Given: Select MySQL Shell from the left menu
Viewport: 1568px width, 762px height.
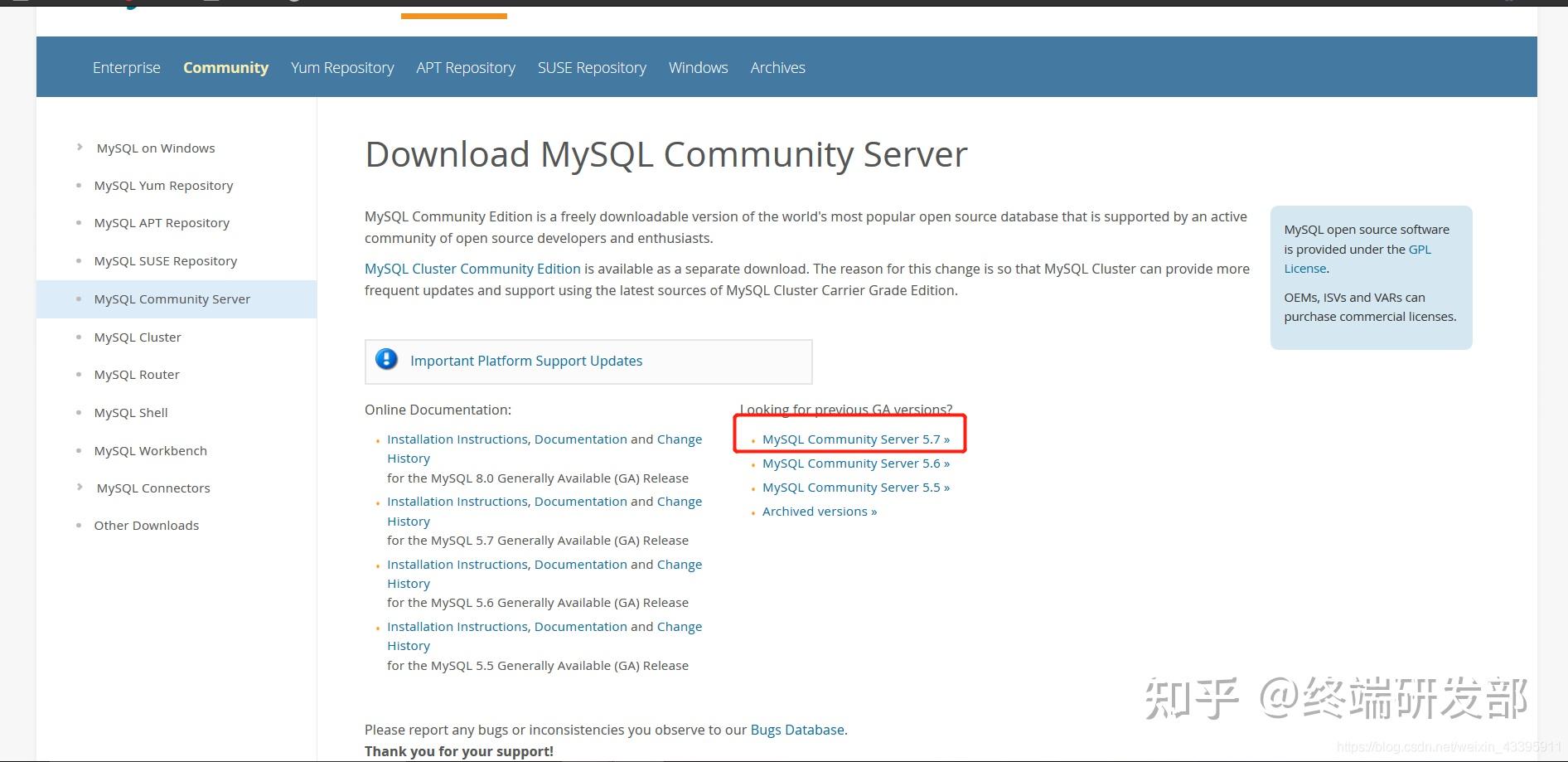Looking at the screenshot, I should point(130,412).
